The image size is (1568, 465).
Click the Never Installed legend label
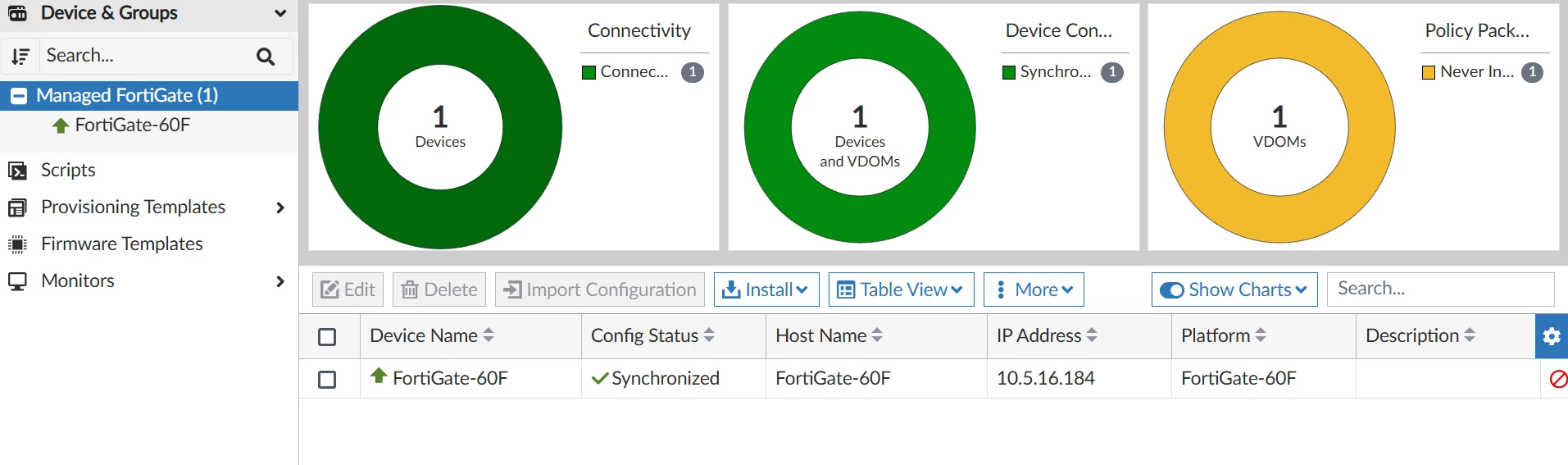[x=1477, y=71]
